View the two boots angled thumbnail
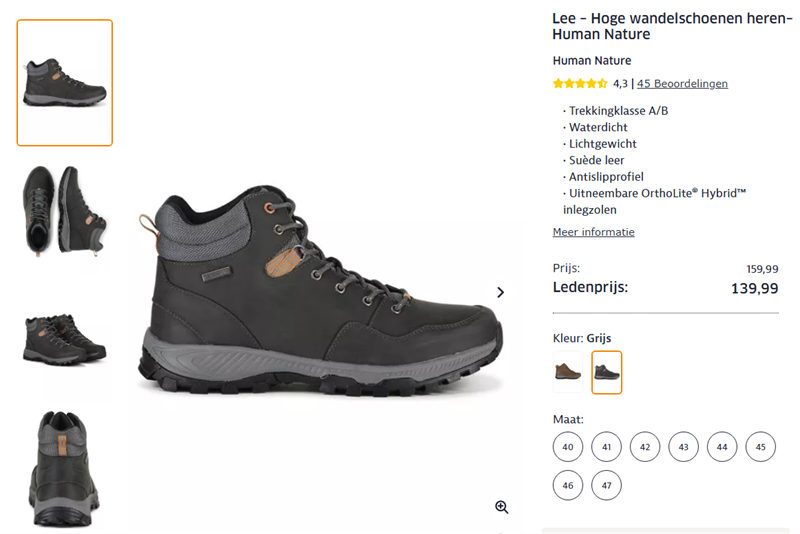 65,339
